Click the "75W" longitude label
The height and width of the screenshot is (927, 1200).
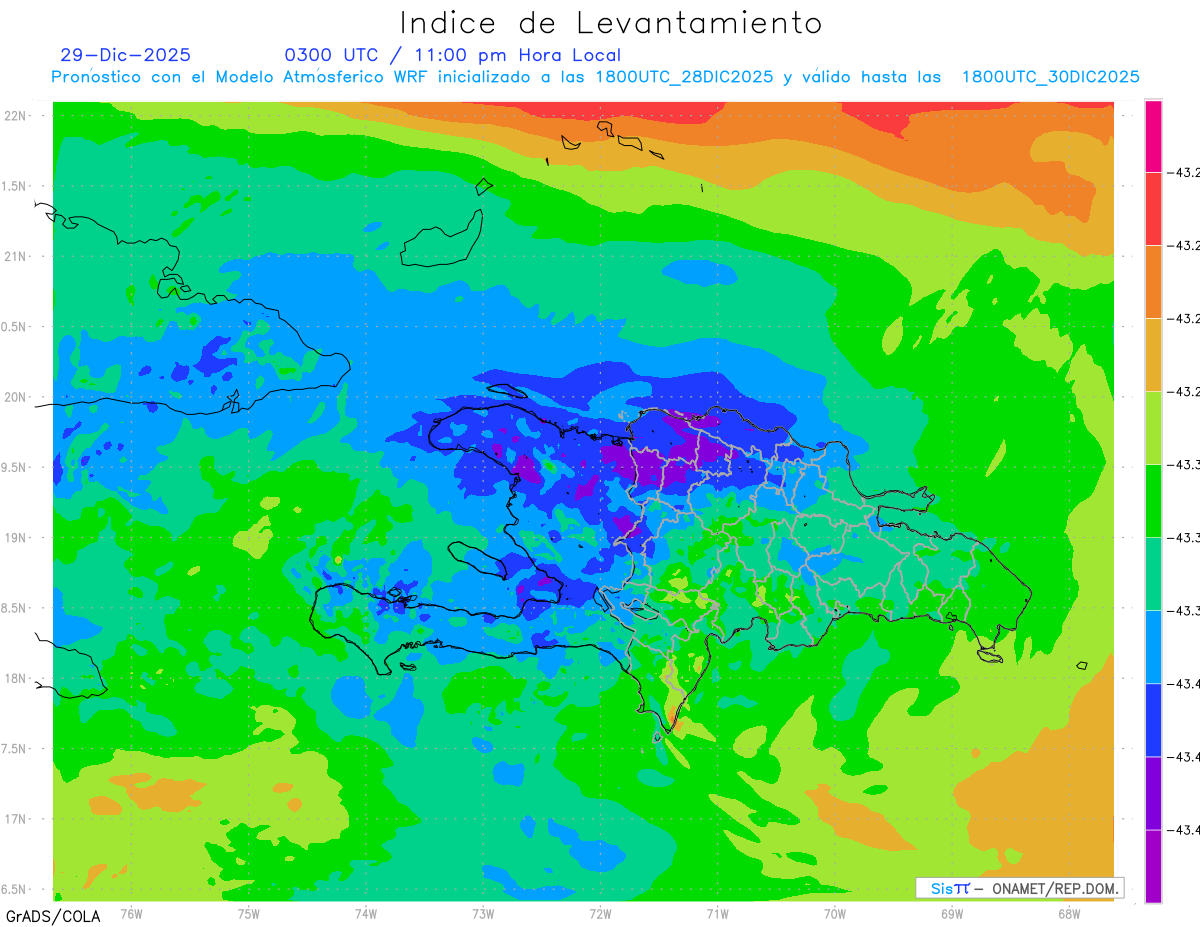pos(248,913)
